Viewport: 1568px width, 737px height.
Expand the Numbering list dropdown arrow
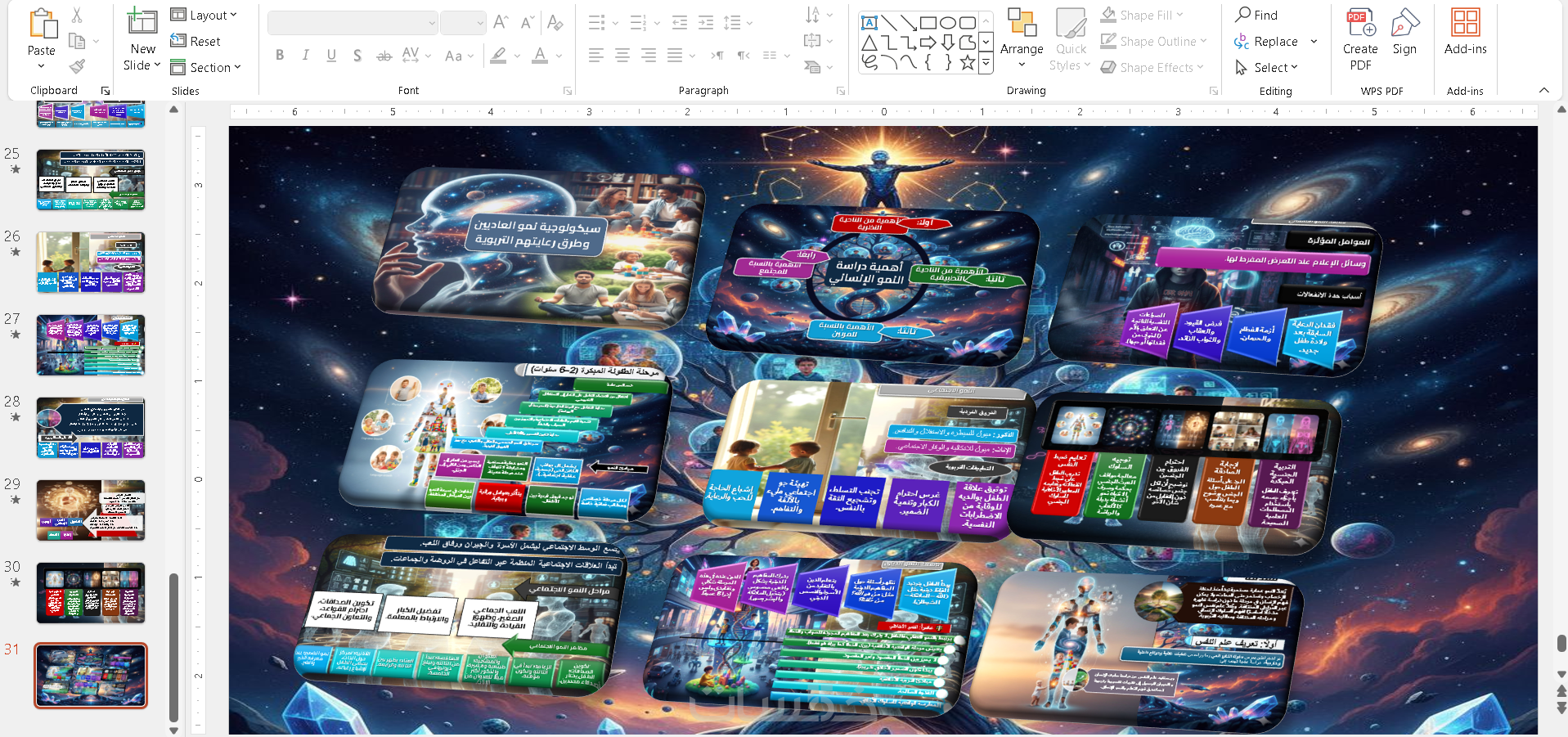pyautogui.click(x=657, y=23)
